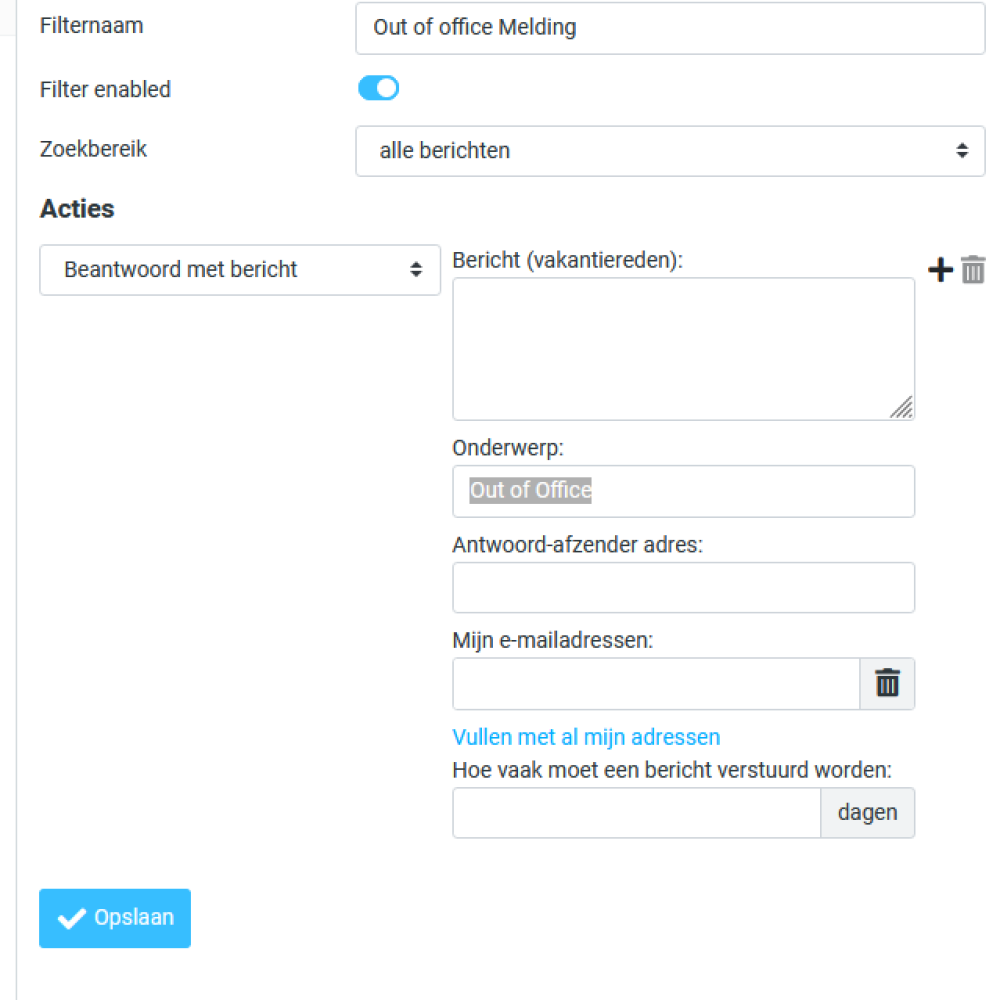Click the frequency input before the dagen label

637,813
